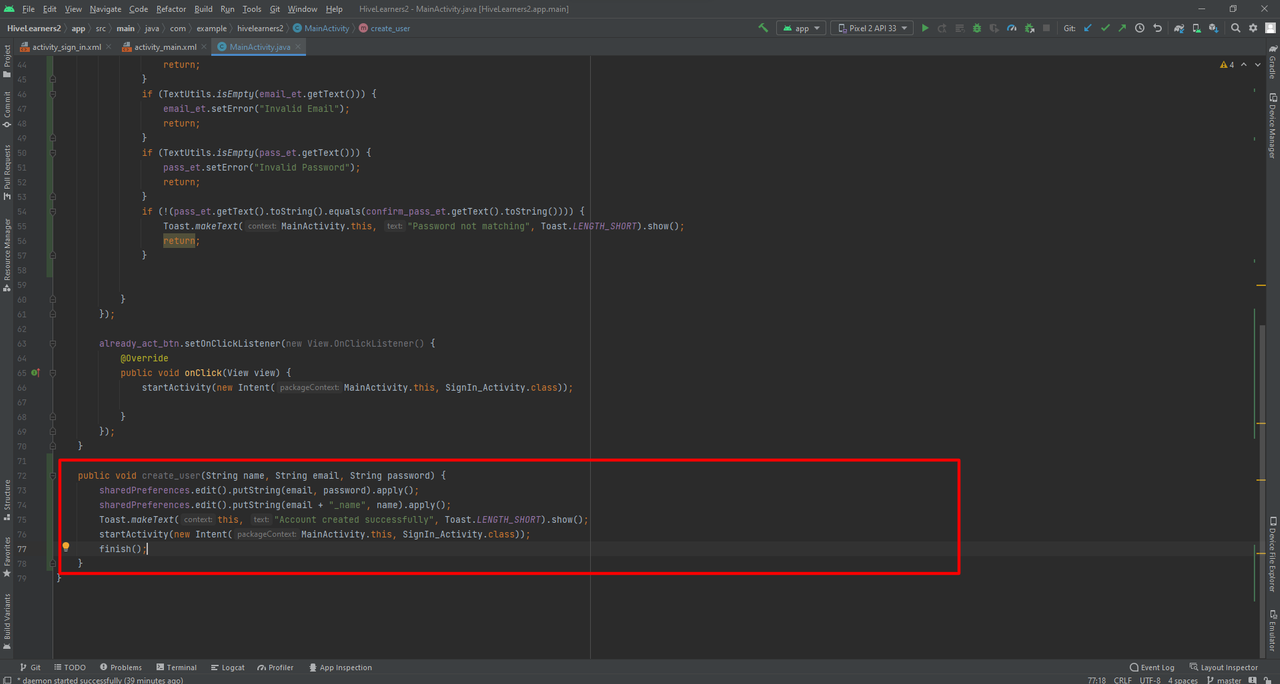Open Search Everywhere magnifier icon

tap(1235, 28)
